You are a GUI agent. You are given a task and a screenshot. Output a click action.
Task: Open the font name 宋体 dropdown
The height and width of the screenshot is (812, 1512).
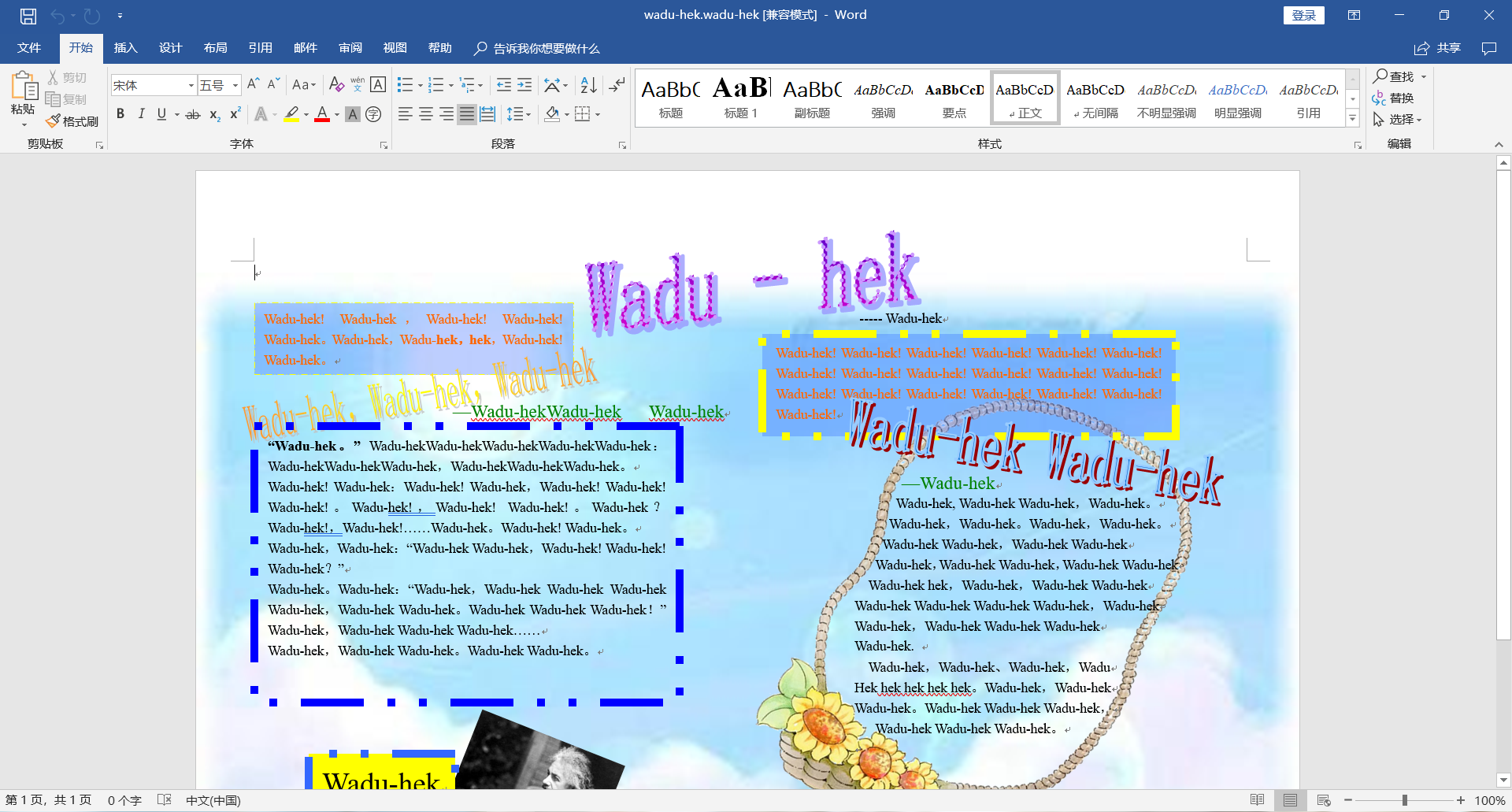pyautogui.click(x=191, y=85)
